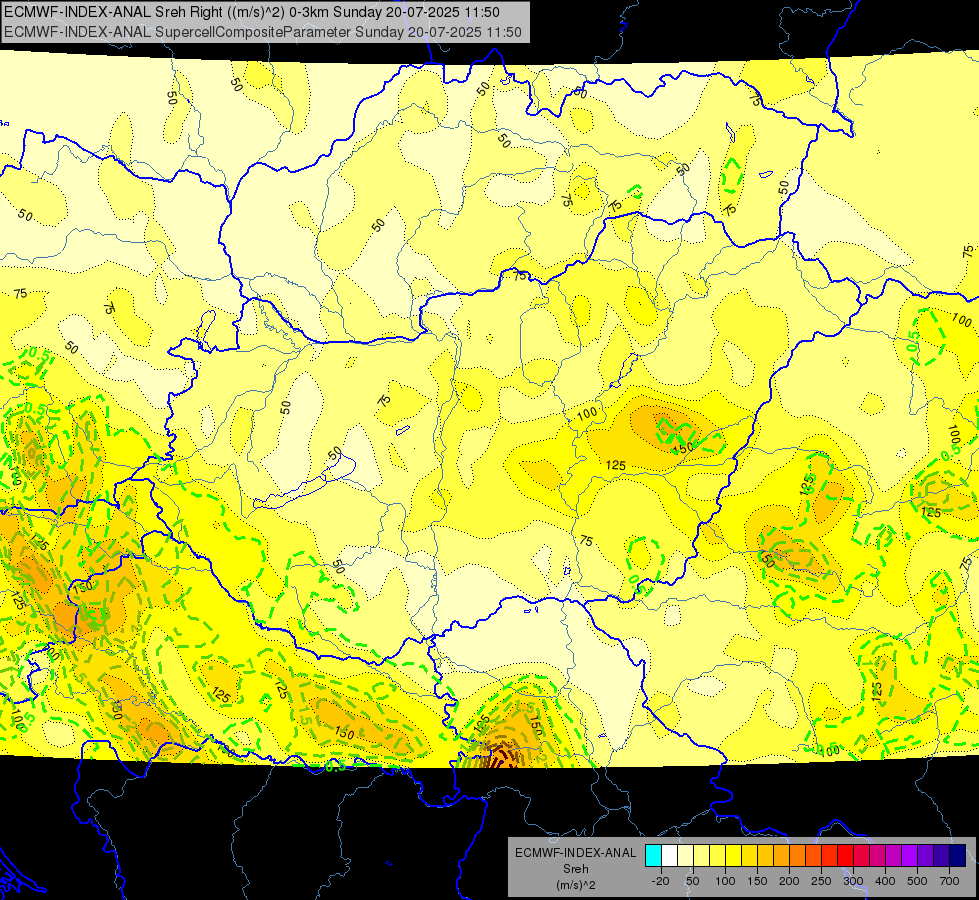The width and height of the screenshot is (979, 900).
Task: Click the legend scale tick label '200'
Action: click(789, 881)
